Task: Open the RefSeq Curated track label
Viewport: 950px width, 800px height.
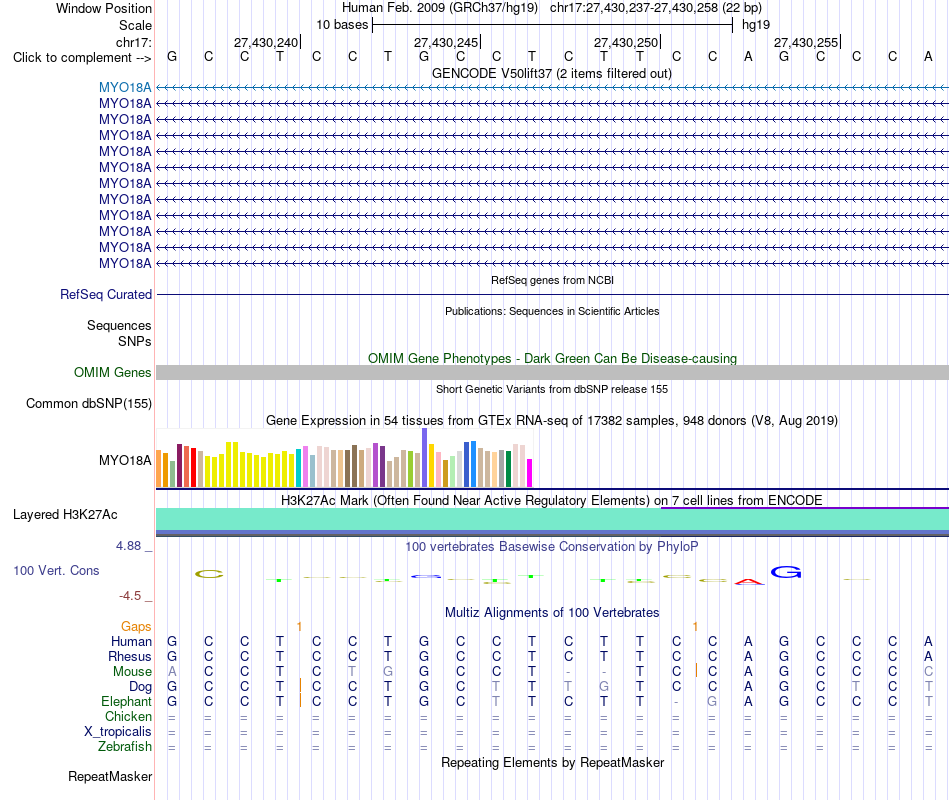Action: click(x=106, y=295)
